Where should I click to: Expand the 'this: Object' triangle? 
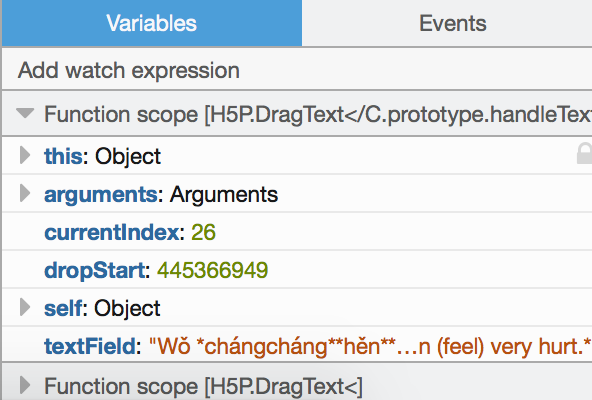[25, 155]
